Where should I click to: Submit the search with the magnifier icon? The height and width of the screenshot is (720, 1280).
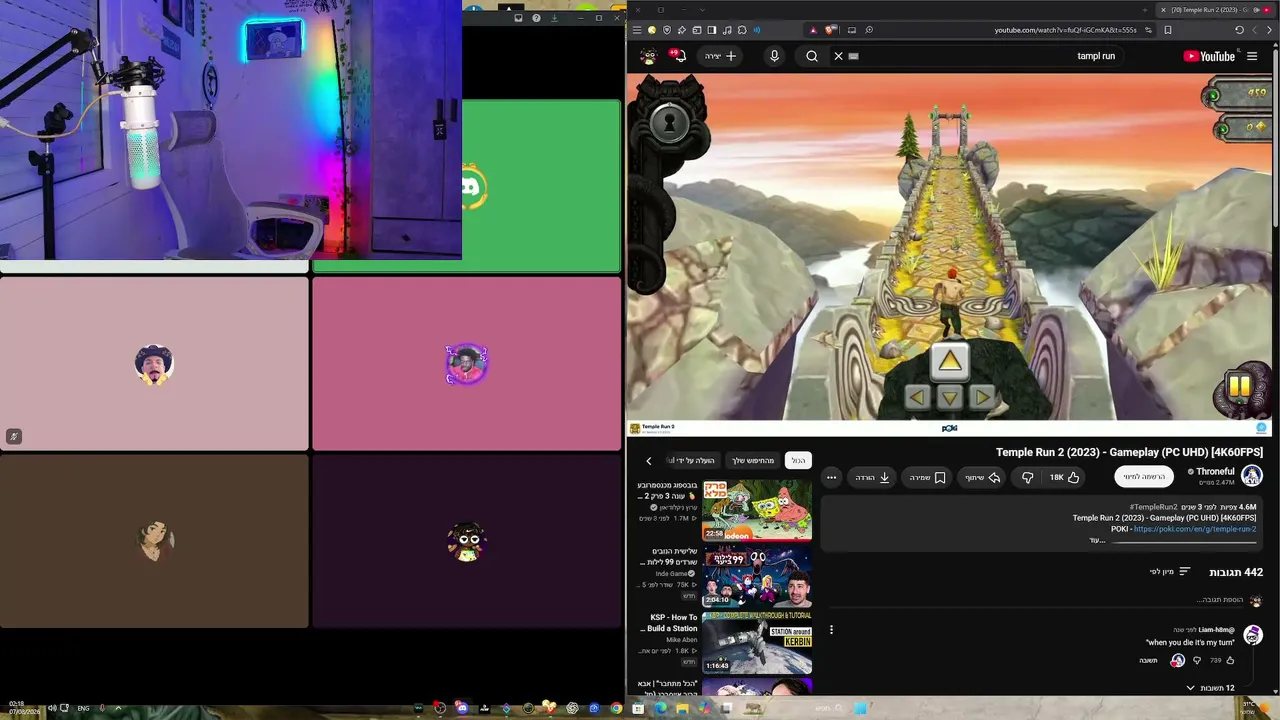pyautogui.click(x=812, y=56)
